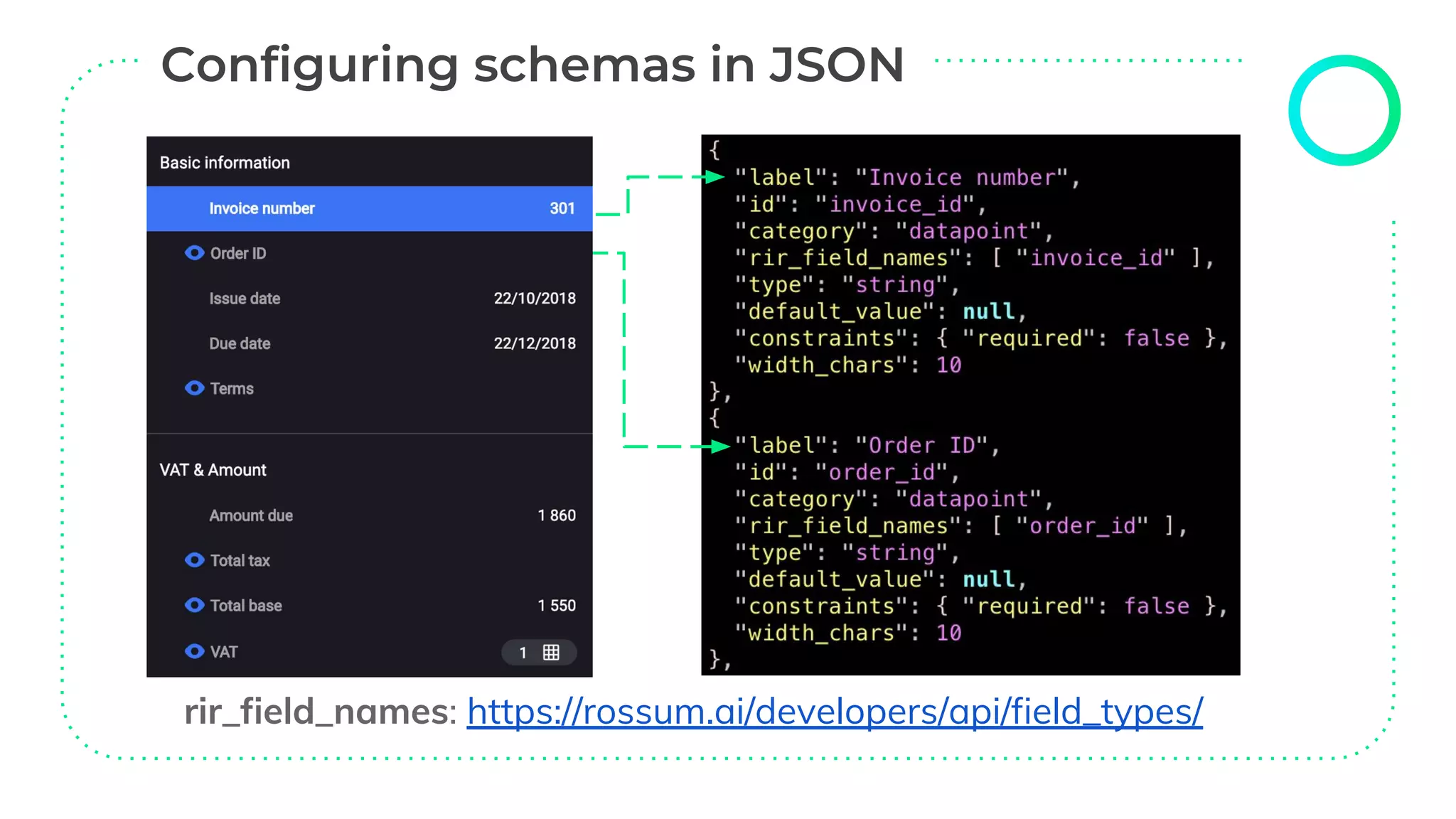Click the rir_field_names "invoice_id" array entry
The width and height of the screenshot is (1456, 819).
[x=1096, y=257]
